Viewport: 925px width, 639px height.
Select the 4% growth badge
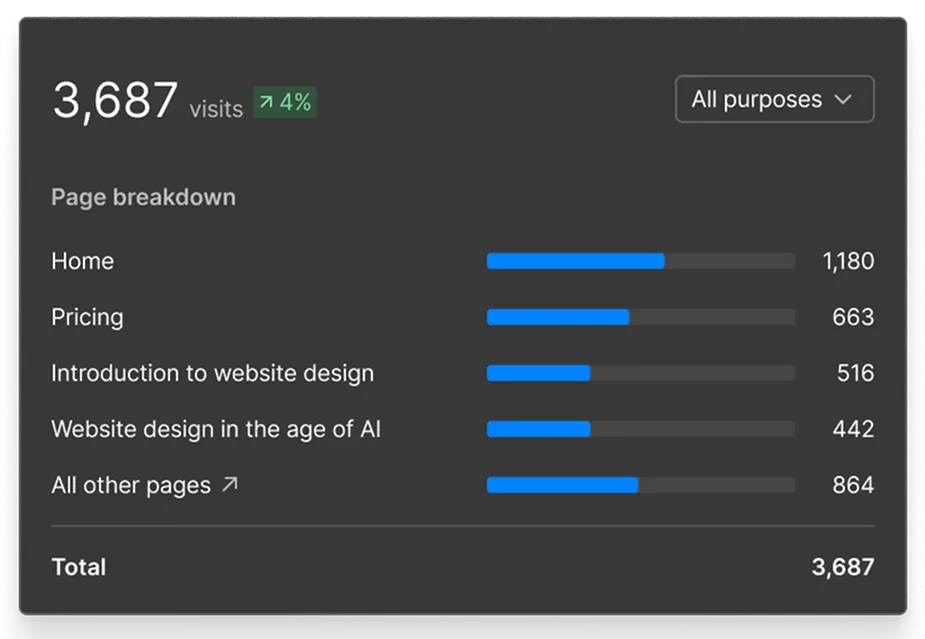coord(285,101)
